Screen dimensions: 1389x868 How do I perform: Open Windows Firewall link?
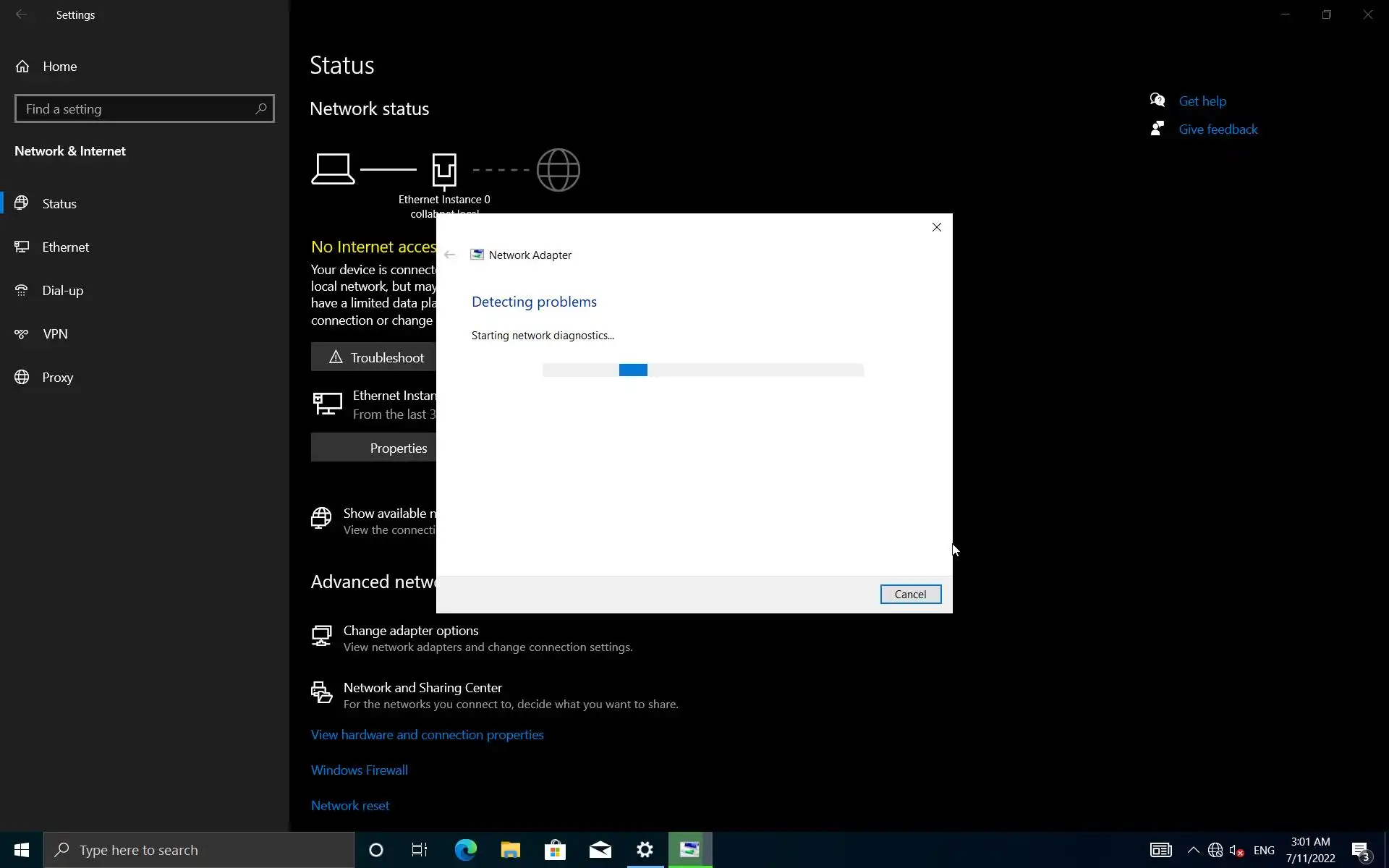(359, 770)
